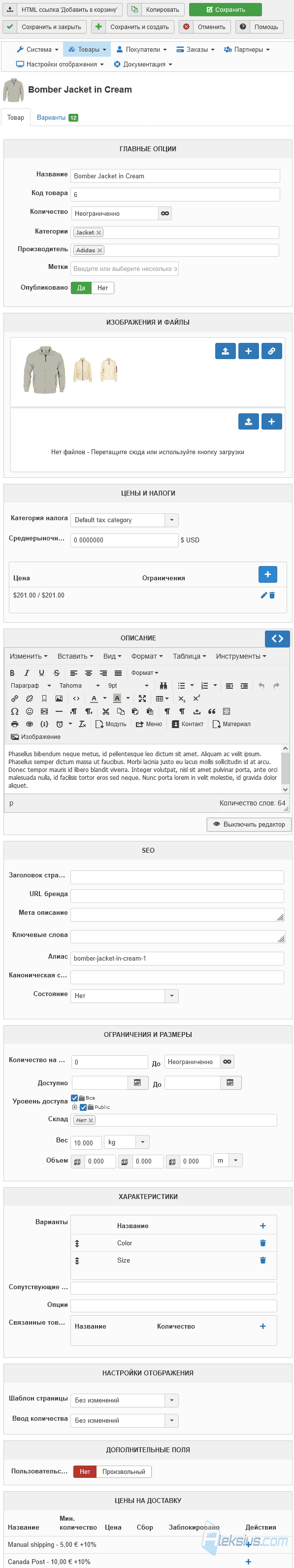Open the Партнеры menu
This screenshot has width=294, height=1568.
247,49
